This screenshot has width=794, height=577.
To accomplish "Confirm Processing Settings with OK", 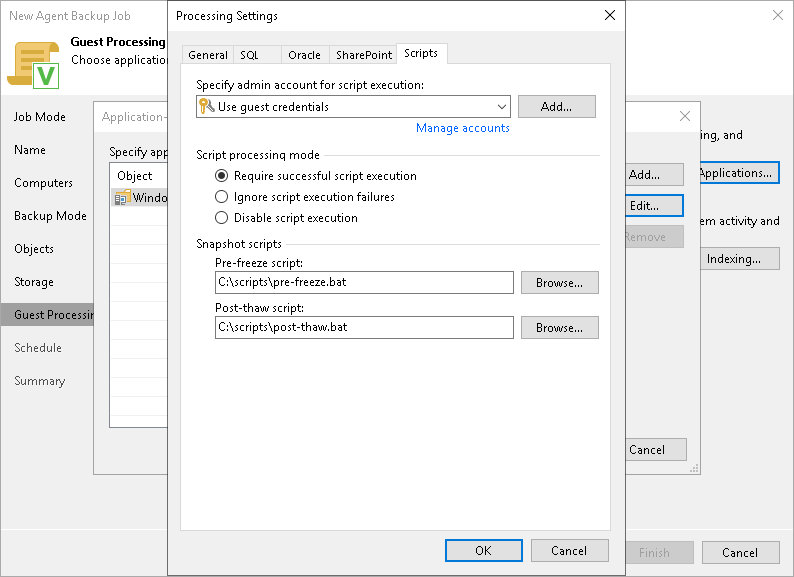I will pyautogui.click(x=483, y=551).
